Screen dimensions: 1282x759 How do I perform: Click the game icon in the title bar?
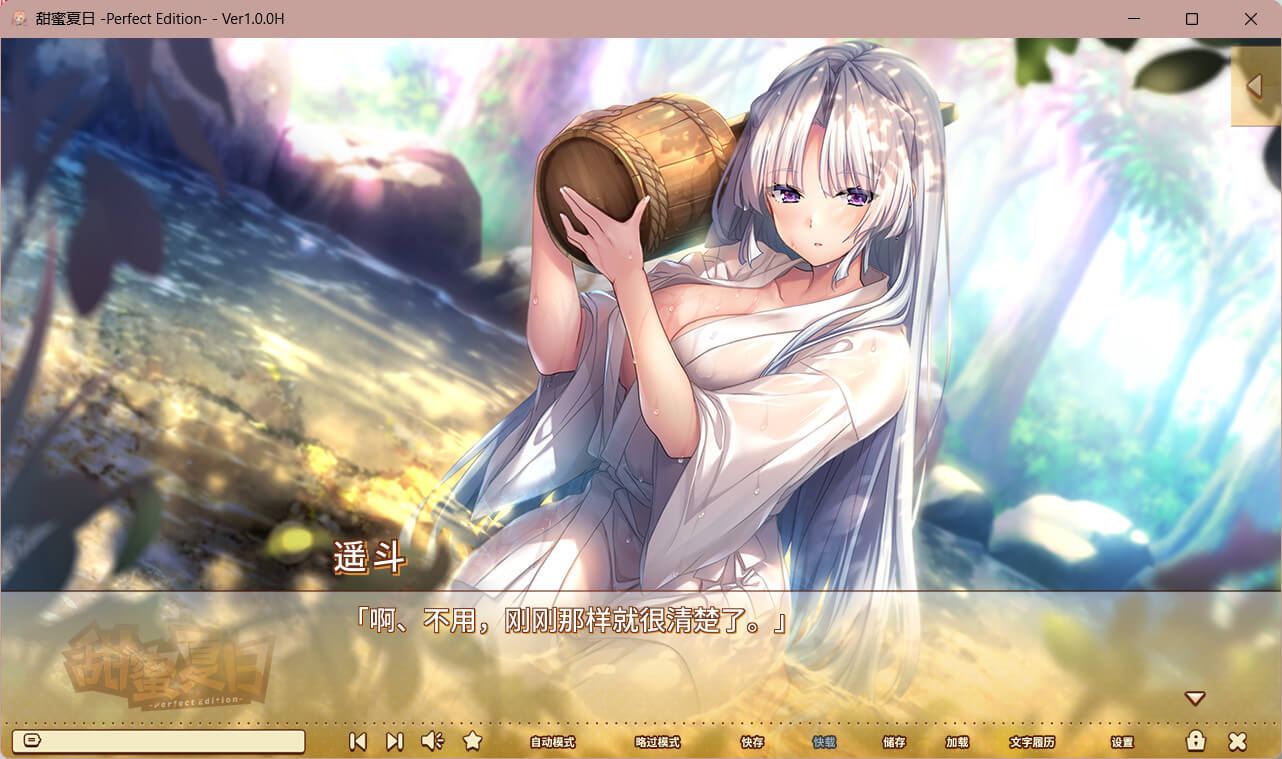pos(19,18)
